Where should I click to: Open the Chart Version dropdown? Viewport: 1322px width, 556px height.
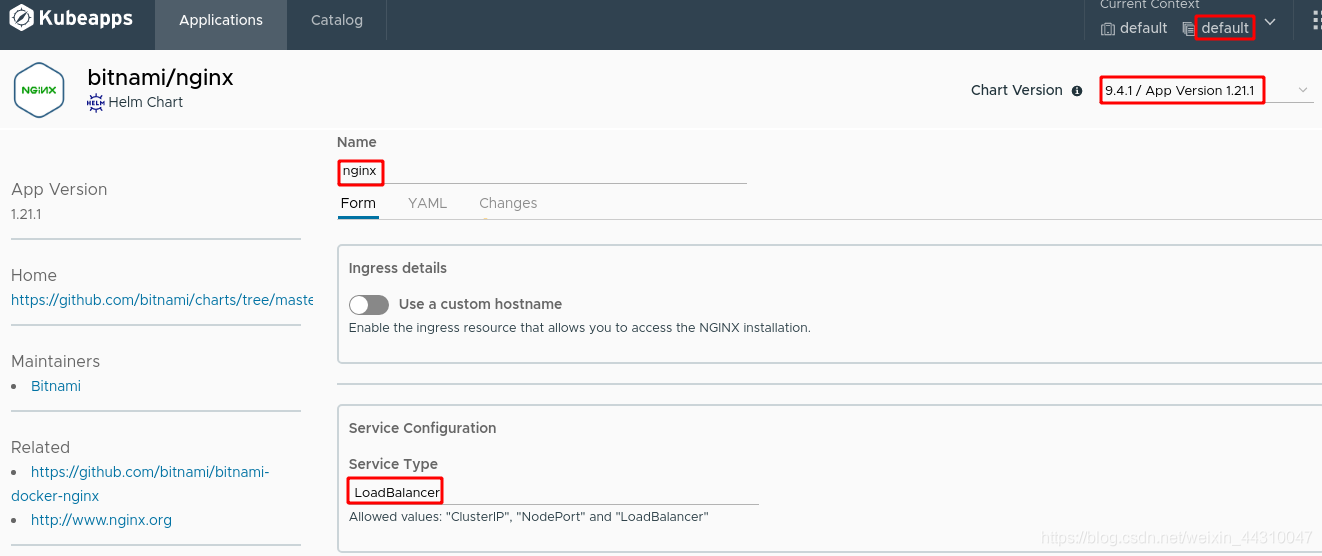(1207, 90)
